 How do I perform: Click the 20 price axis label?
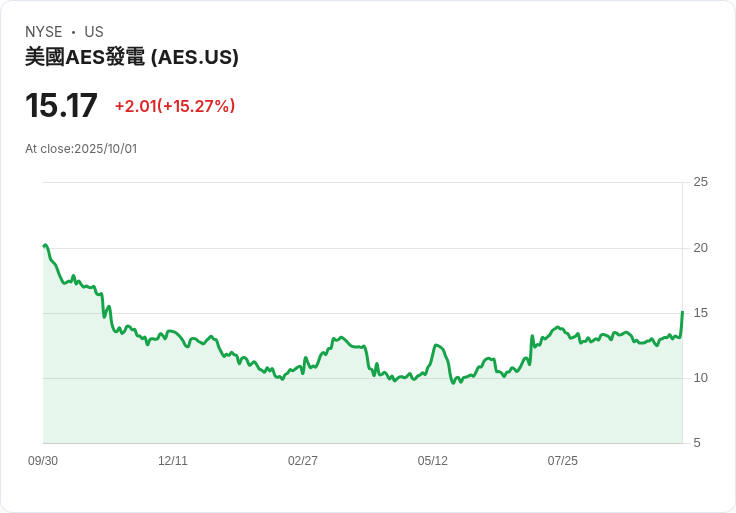(x=700, y=248)
